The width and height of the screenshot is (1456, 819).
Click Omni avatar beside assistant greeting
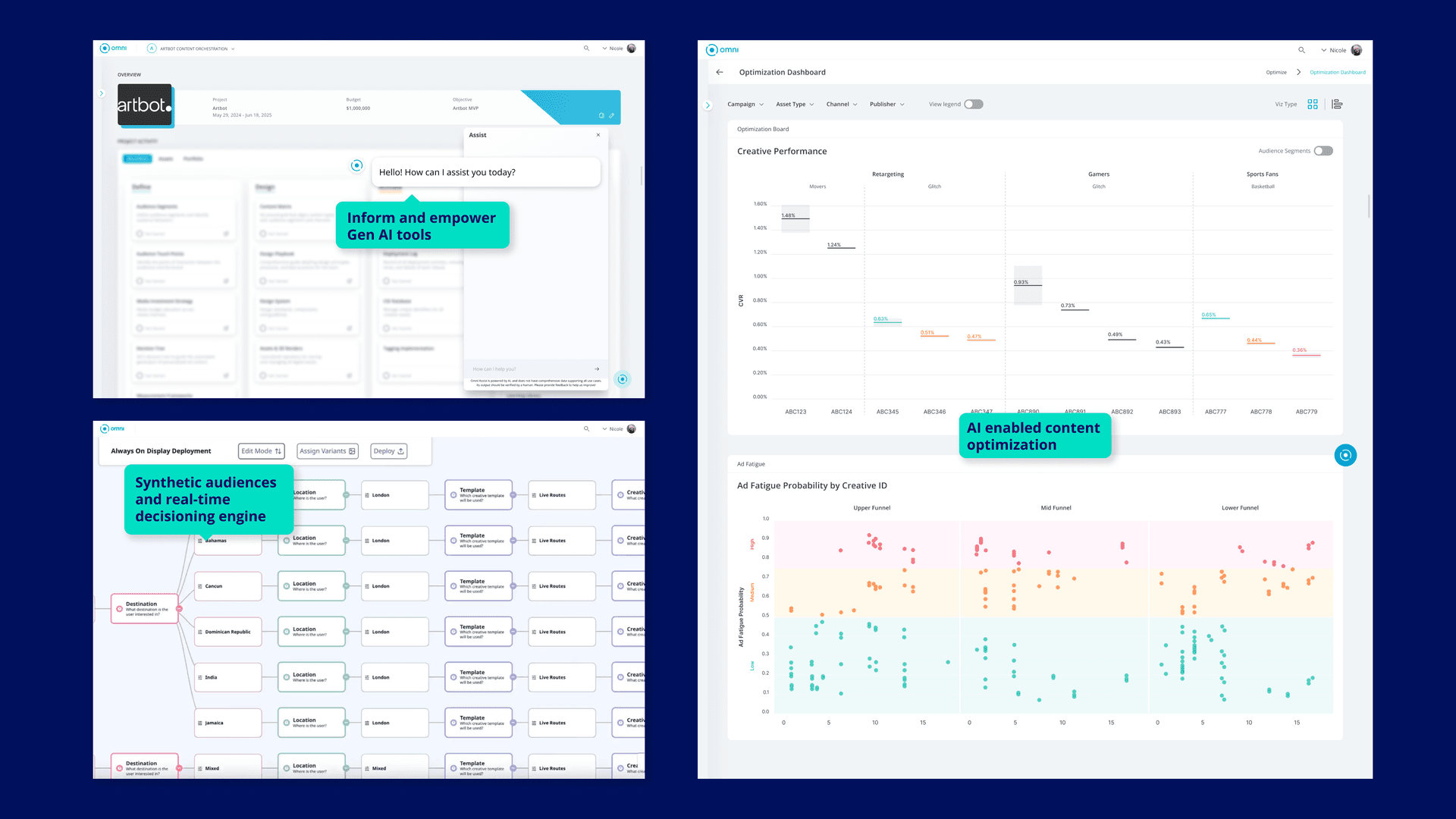tap(356, 165)
